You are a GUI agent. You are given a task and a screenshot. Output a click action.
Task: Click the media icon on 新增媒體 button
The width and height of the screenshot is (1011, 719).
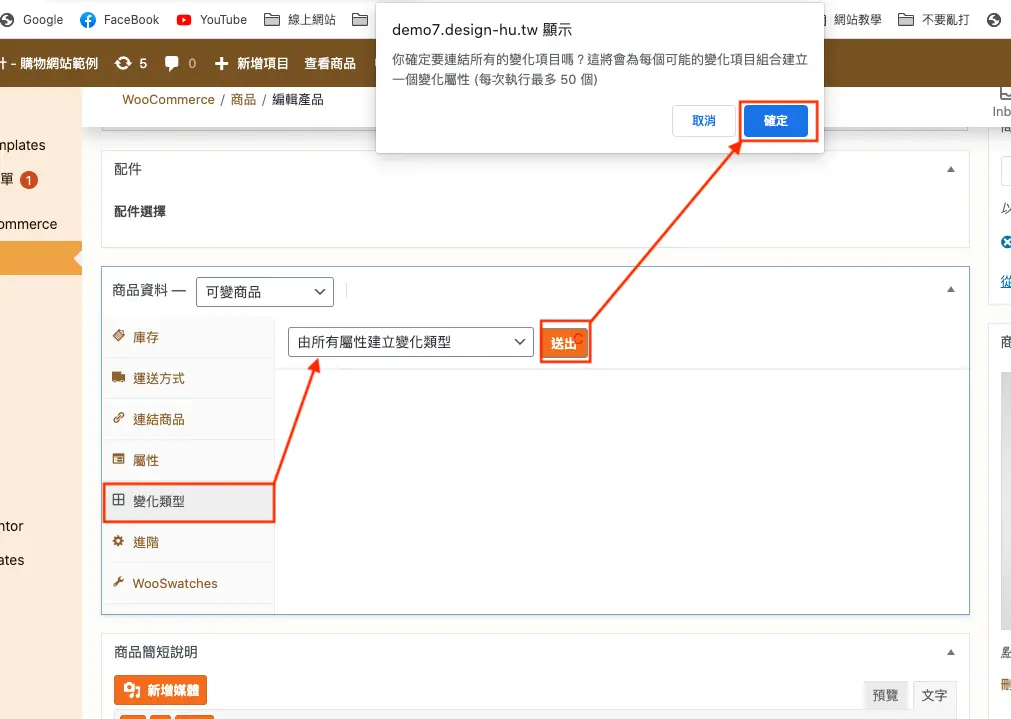[132, 690]
